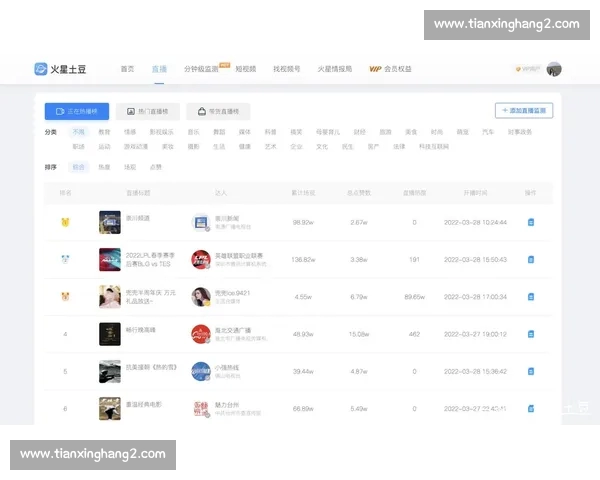600x480 pixels.
Task: Click the 添加直播监测 button
Action: 524,111
